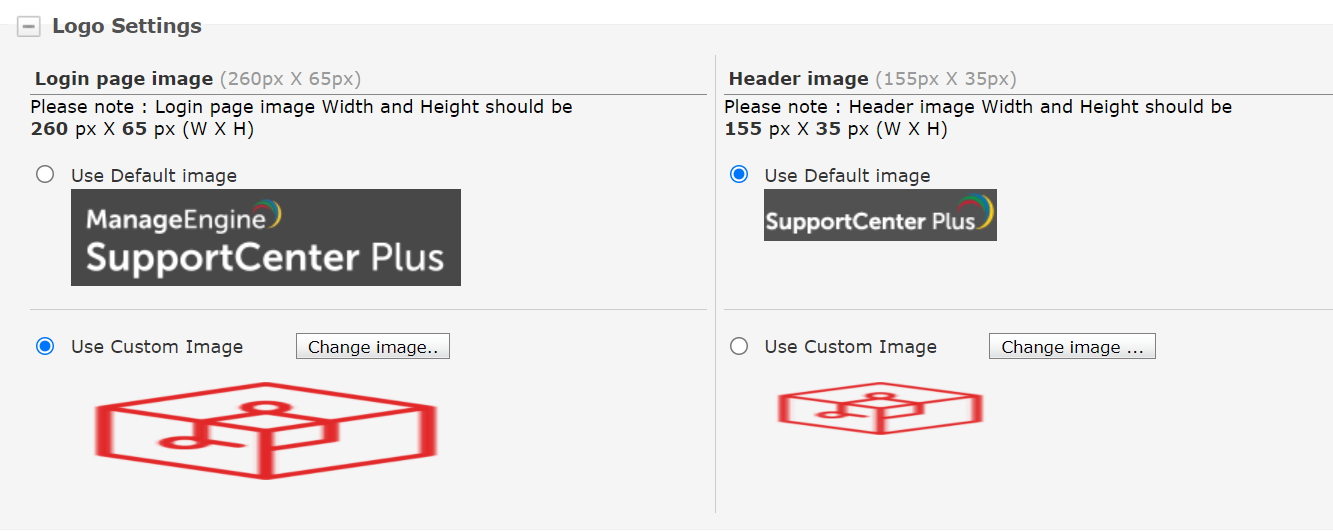Screen dimensions: 1333x532
Task: Collapse the Logo Settings section with minus icon
Action: (28, 28)
